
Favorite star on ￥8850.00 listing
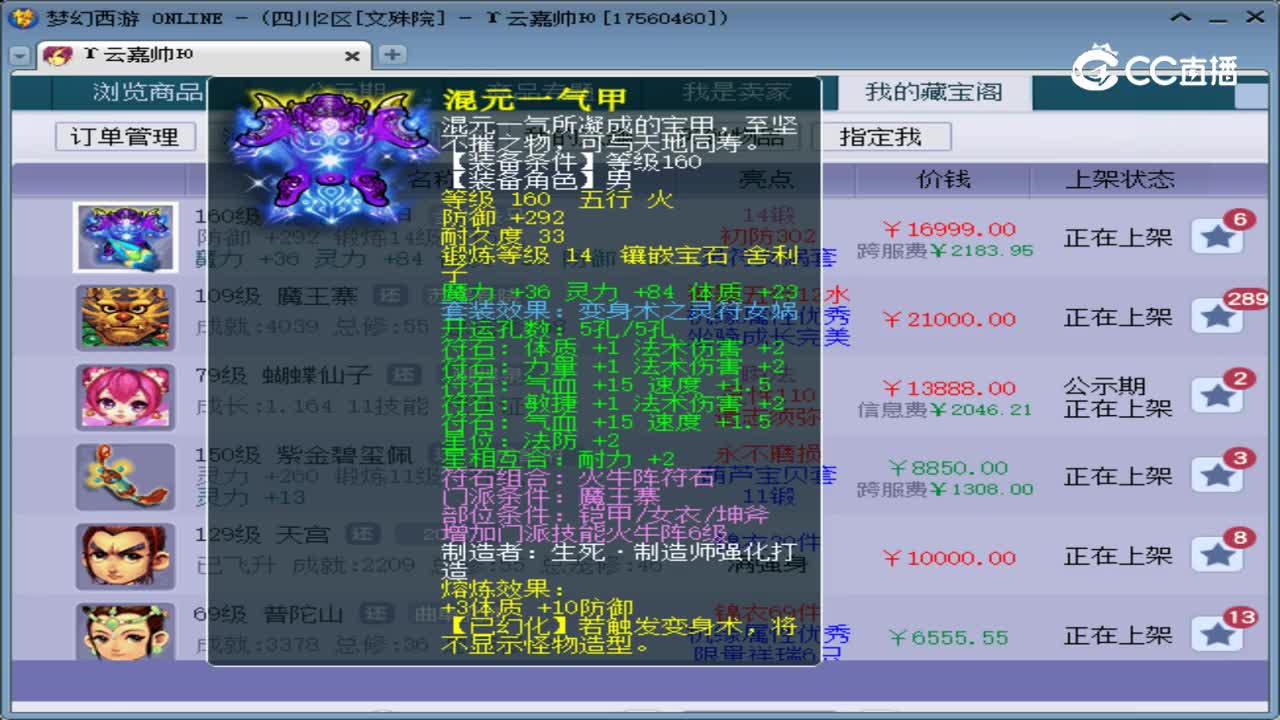(1217, 476)
